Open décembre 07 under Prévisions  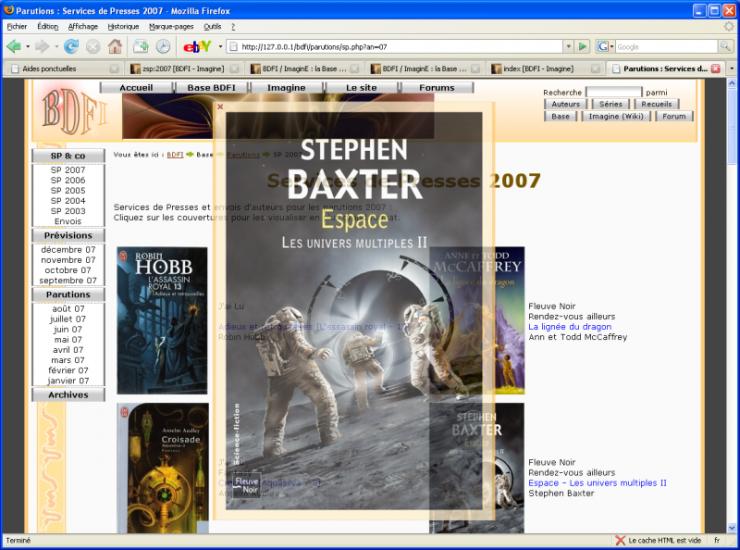coord(68,249)
